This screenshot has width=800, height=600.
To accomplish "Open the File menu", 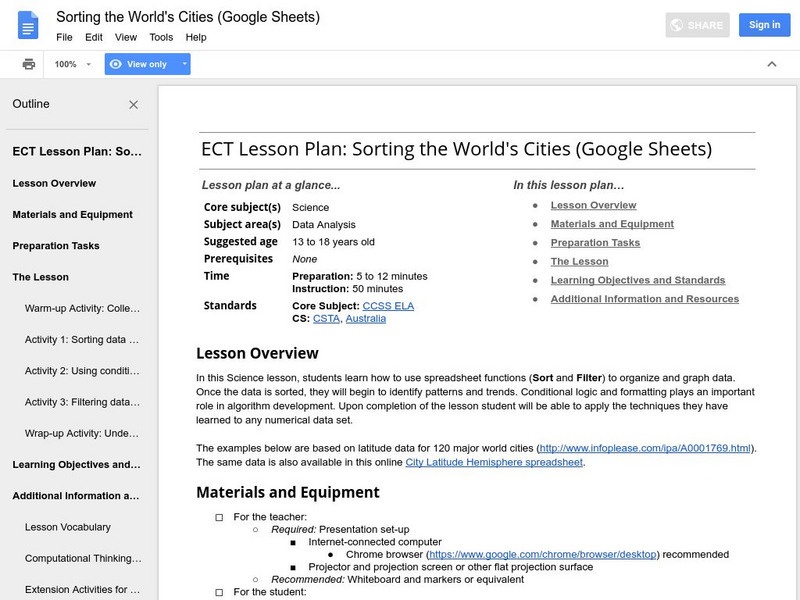I will (x=64, y=37).
